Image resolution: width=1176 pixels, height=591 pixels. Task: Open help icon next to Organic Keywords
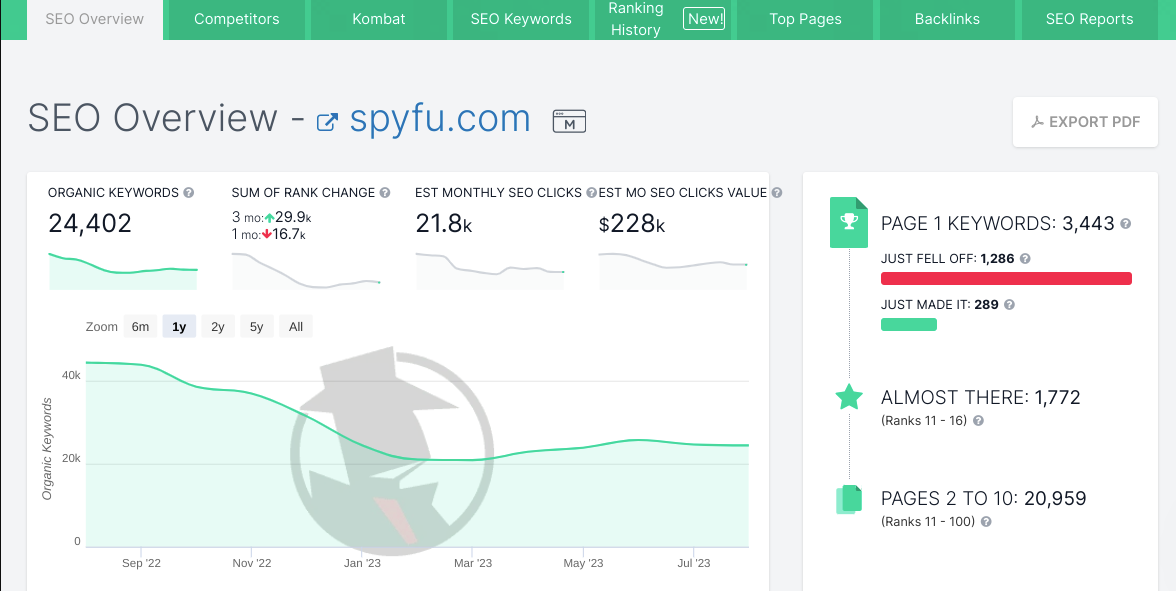[x=189, y=193]
